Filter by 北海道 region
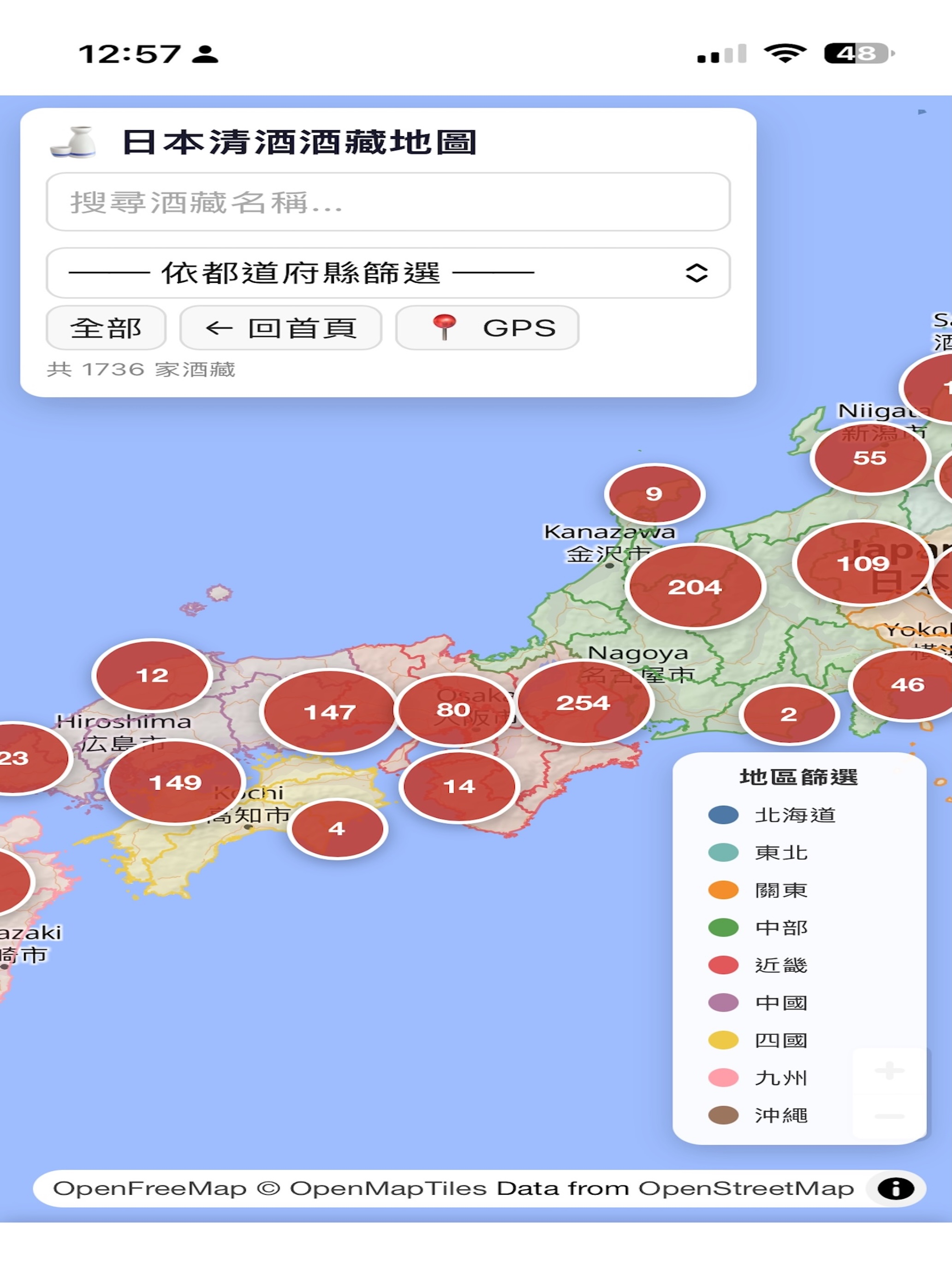The height and width of the screenshot is (1270, 952). (x=773, y=815)
